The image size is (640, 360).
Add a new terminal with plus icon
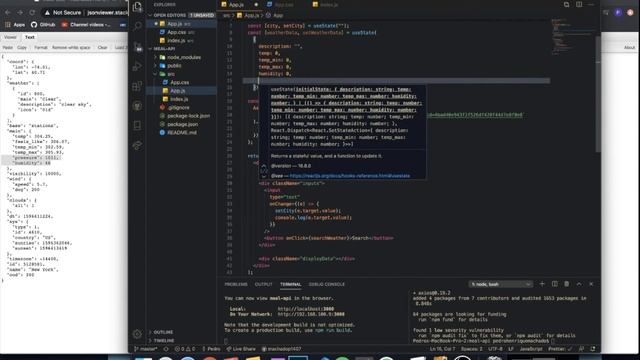tap(542, 284)
